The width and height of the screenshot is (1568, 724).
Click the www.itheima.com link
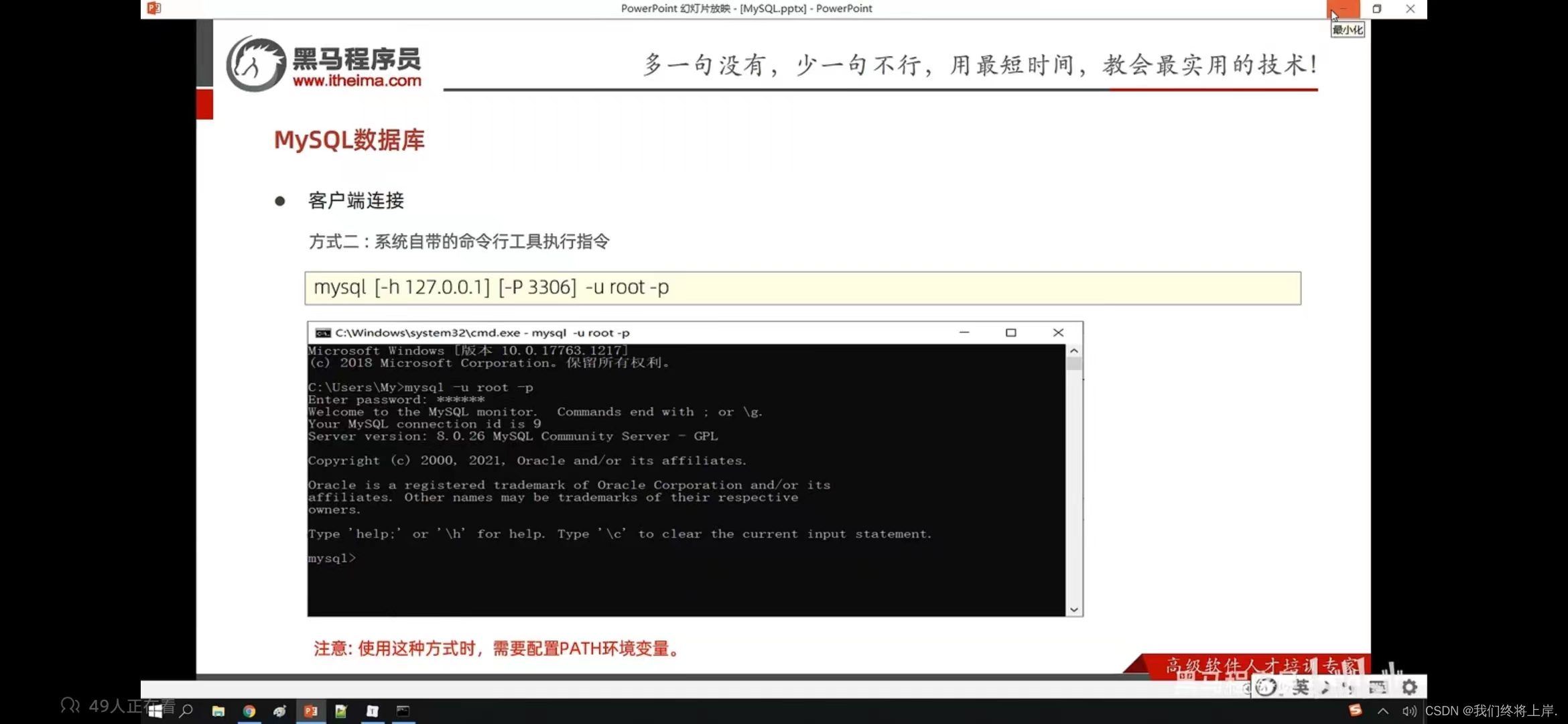[x=356, y=81]
